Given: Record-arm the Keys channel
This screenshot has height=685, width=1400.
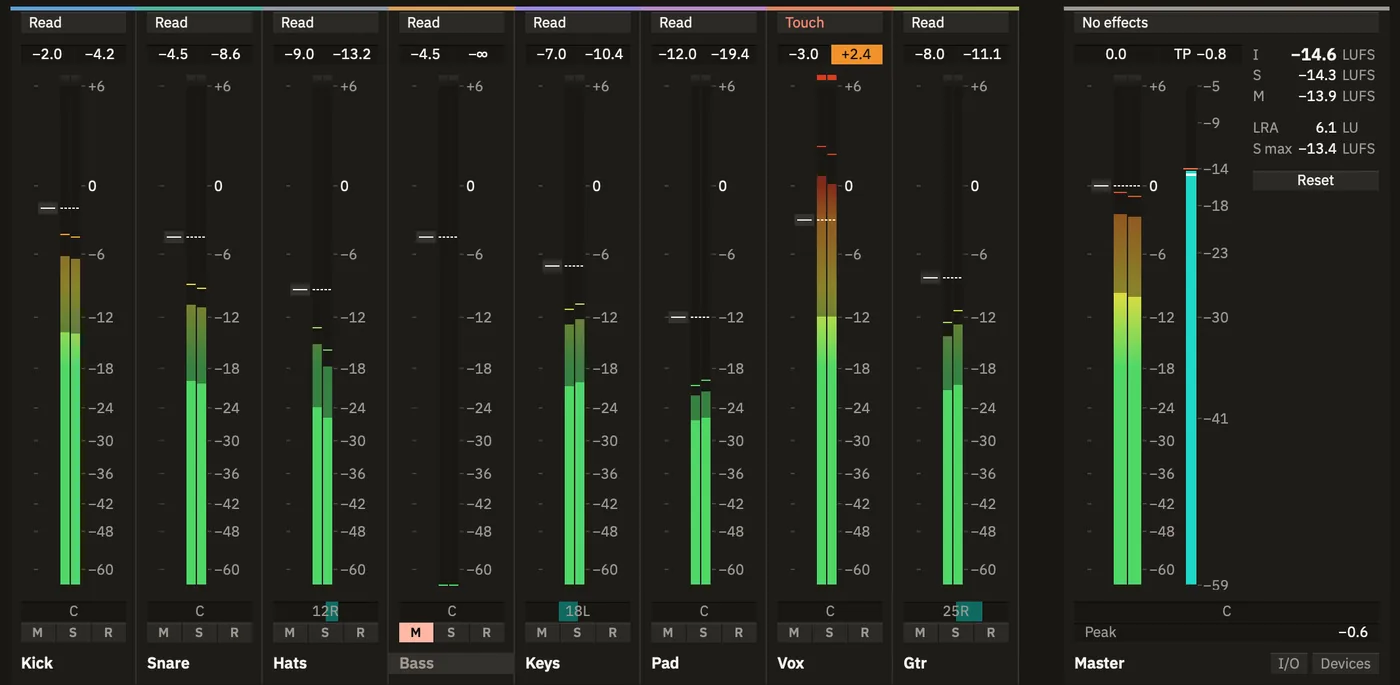Looking at the screenshot, I should click(612, 632).
